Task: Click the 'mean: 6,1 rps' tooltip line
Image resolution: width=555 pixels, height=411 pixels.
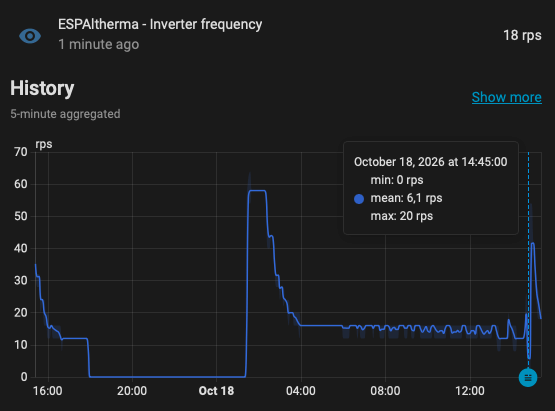Action: click(x=406, y=198)
